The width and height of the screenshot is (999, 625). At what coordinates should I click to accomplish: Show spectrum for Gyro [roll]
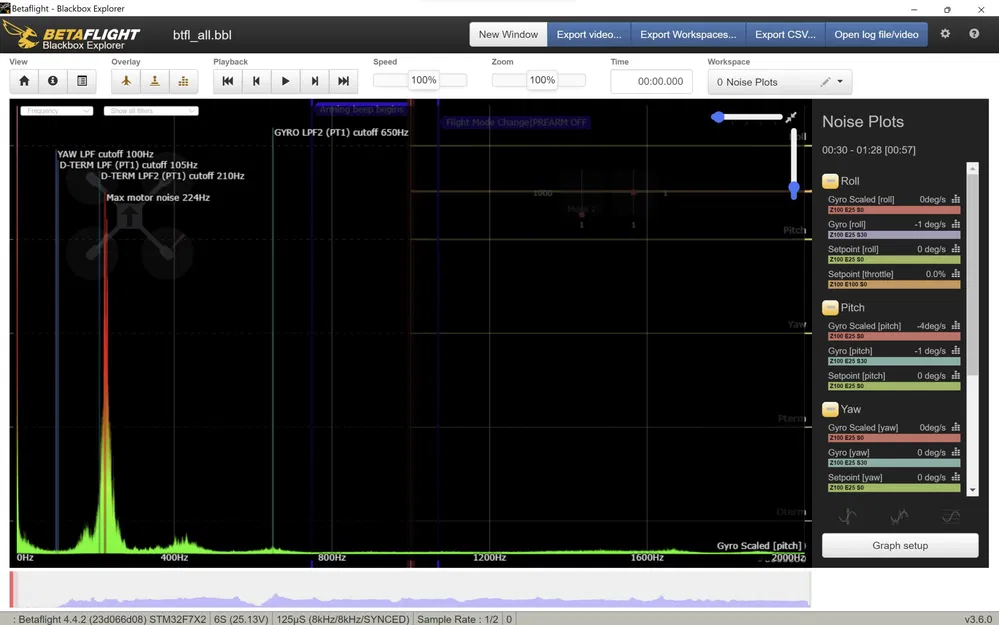point(956,224)
